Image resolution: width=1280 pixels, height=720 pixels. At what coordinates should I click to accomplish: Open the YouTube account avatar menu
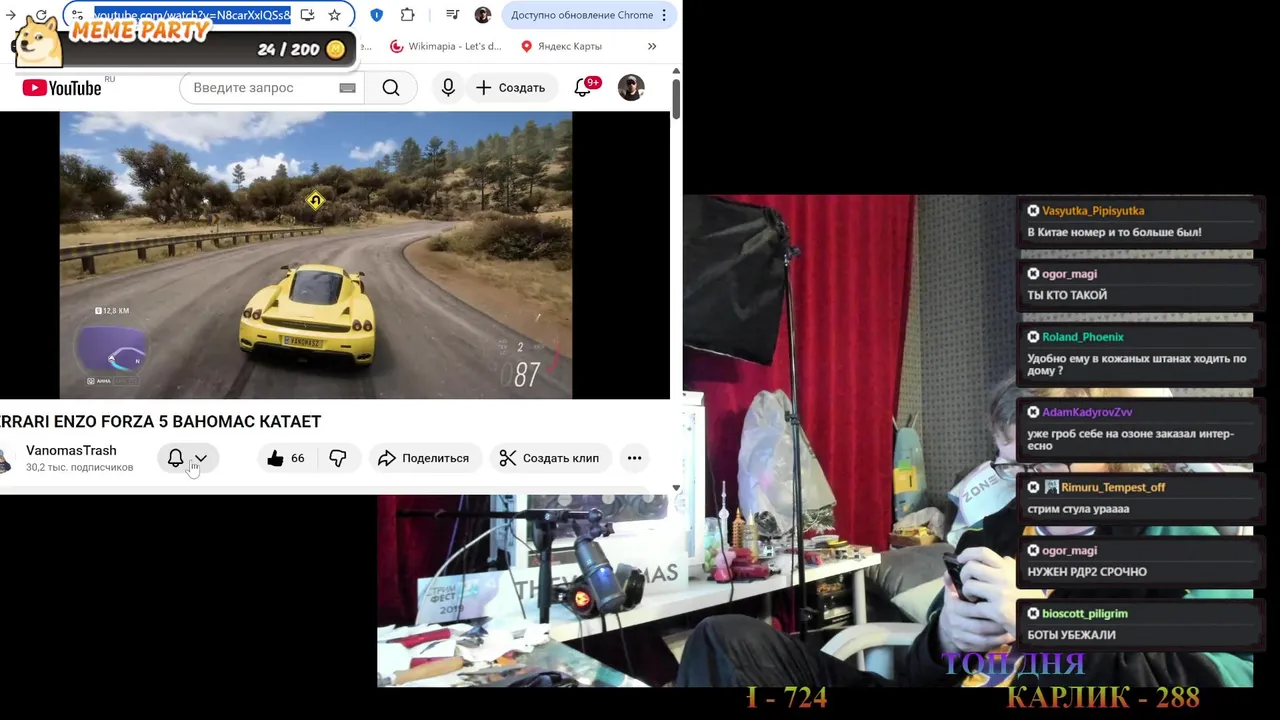coord(631,88)
